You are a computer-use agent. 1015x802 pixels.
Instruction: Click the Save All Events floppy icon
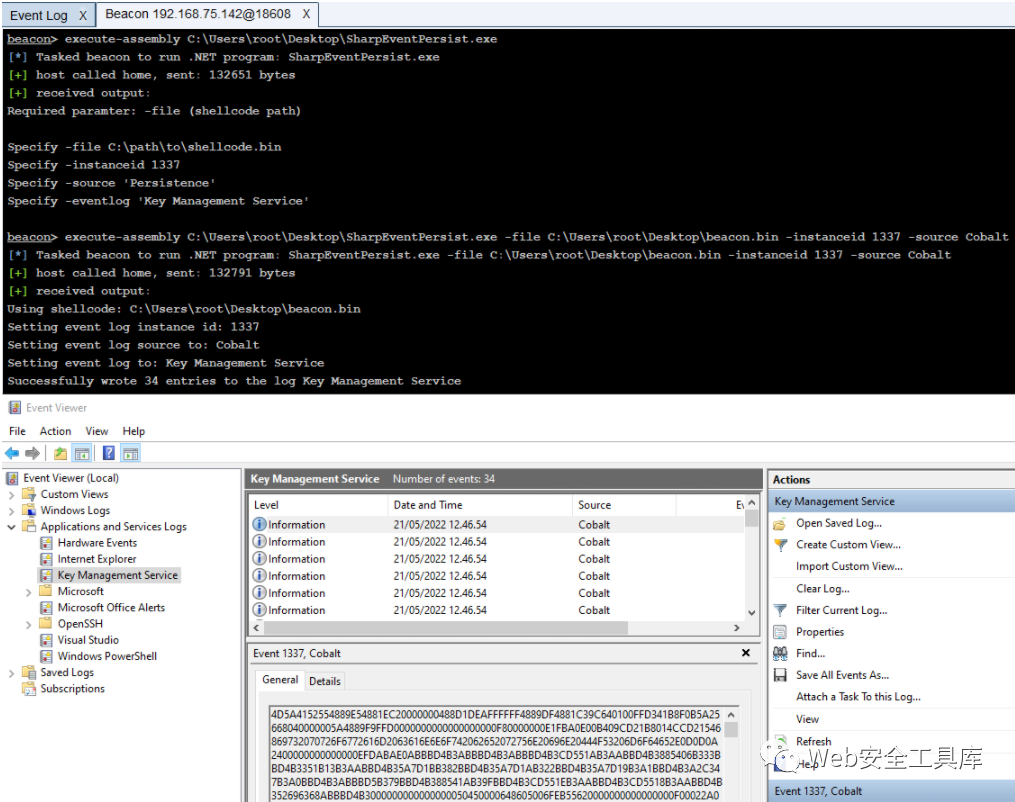[780, 675]
